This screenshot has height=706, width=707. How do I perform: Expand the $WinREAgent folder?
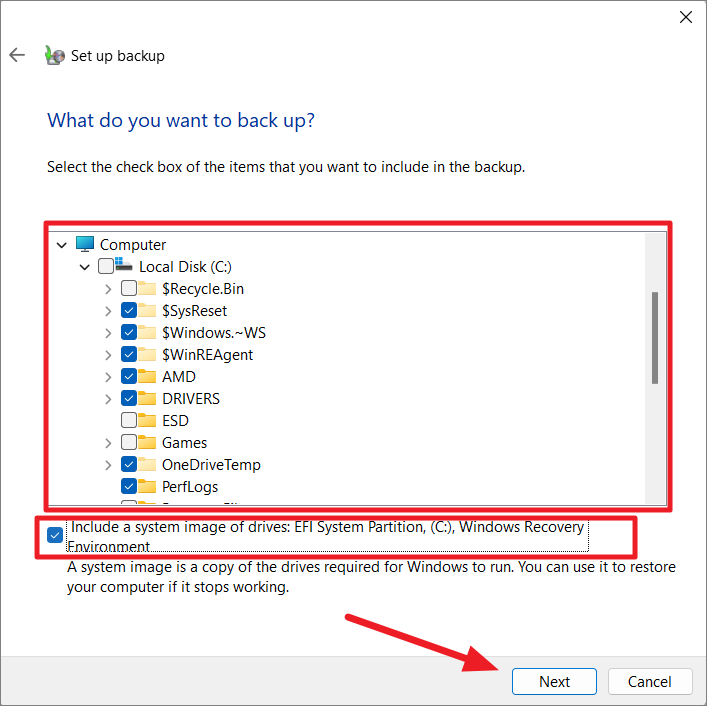(108, 355)
